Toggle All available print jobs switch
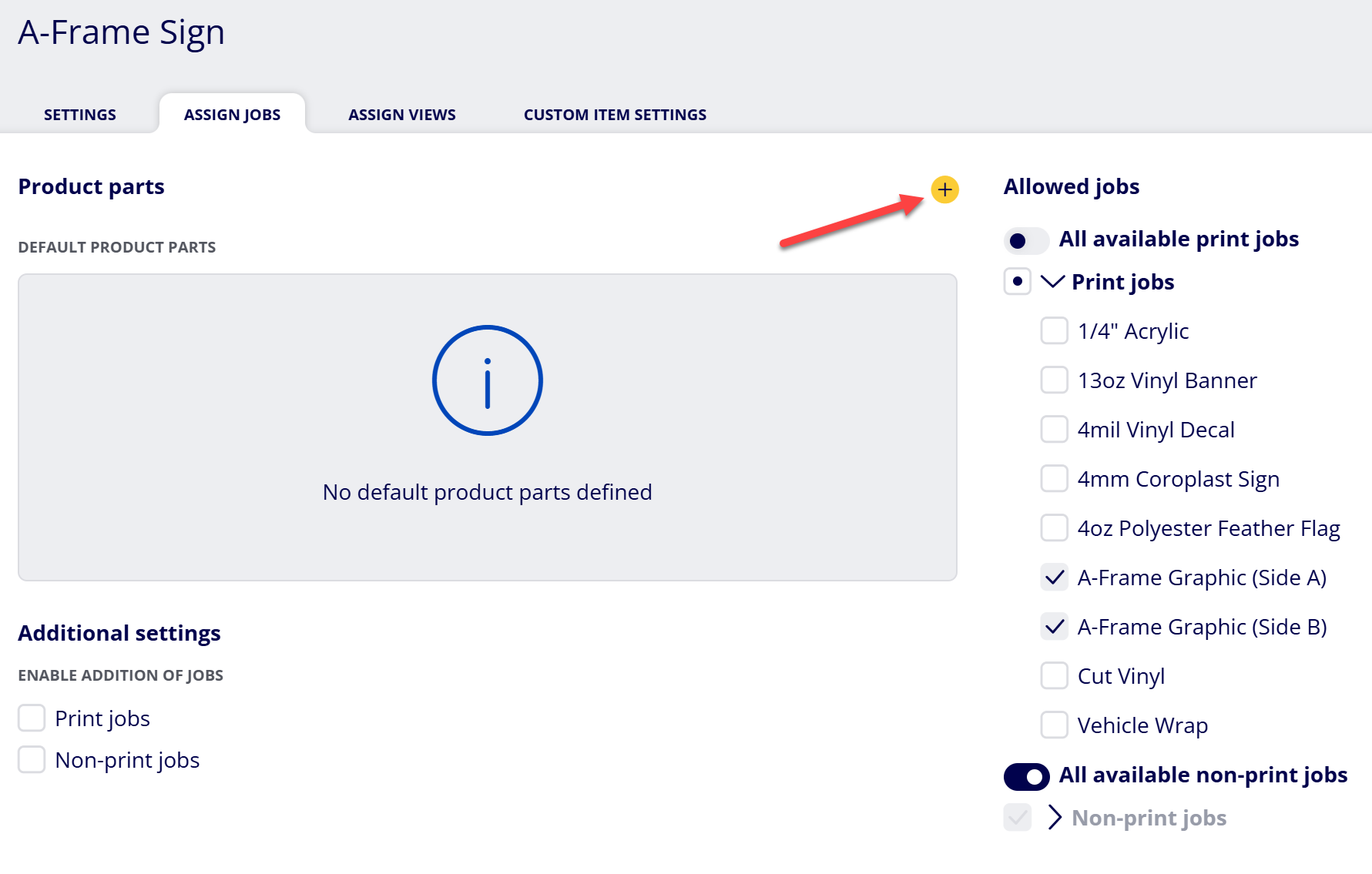 pyautogui.click(x=1026, y=240)
